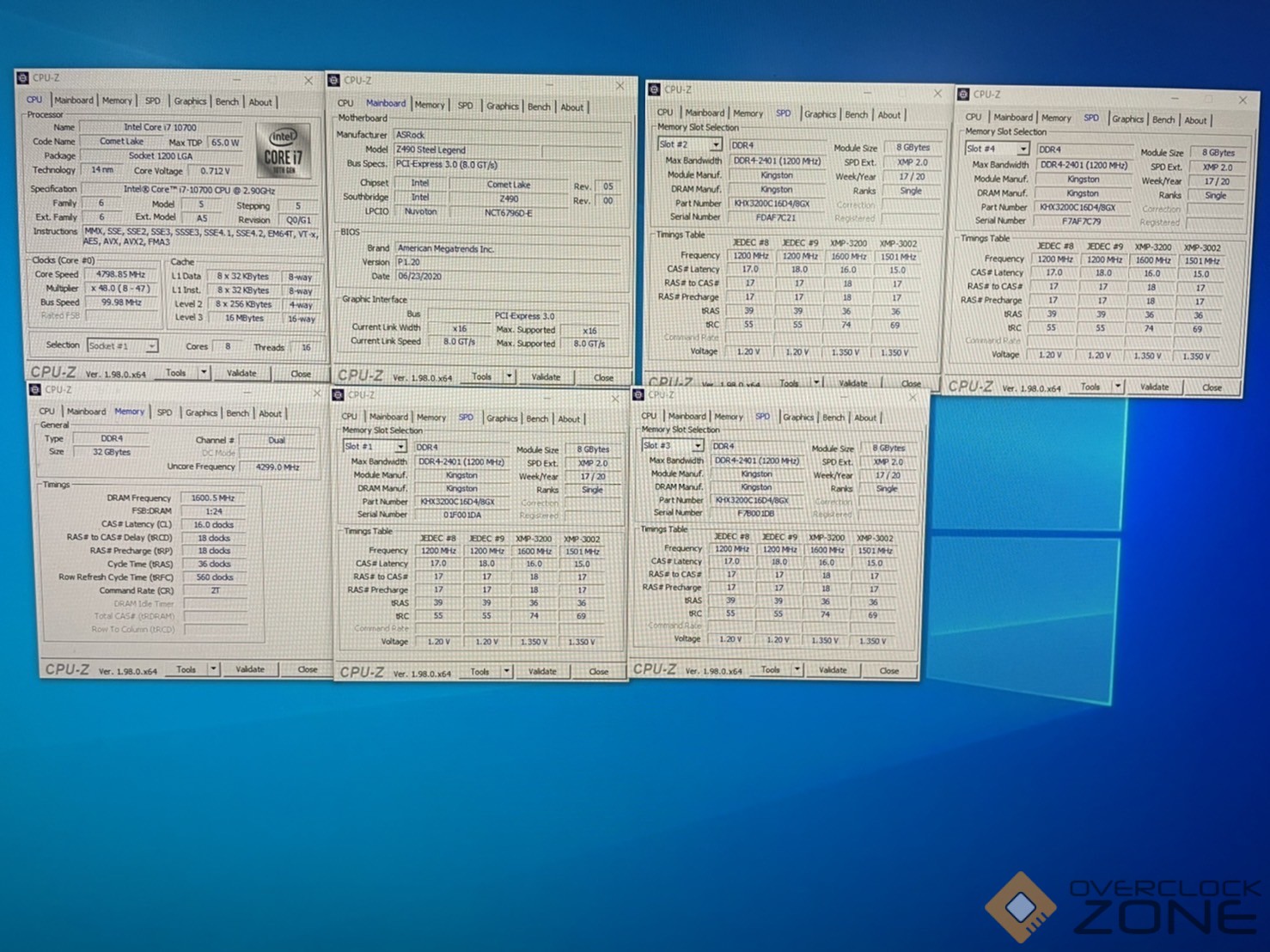Click the DRAM Frequency 1600.5 MHz field
The image size is (1270, 952).
212,497
